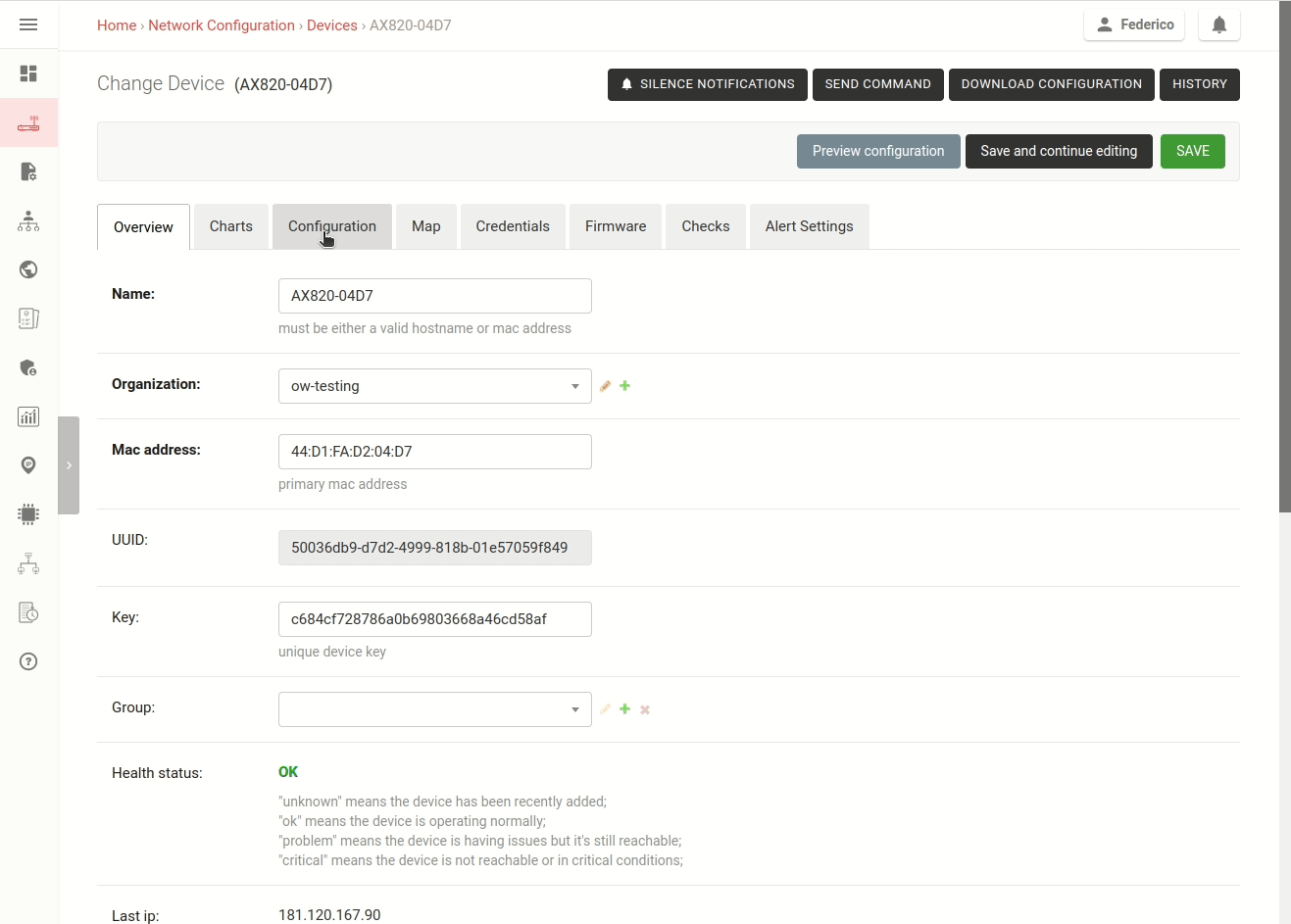
Task: Select the Monitoring chart icon in the sidebar
Action: coord(28,416)
